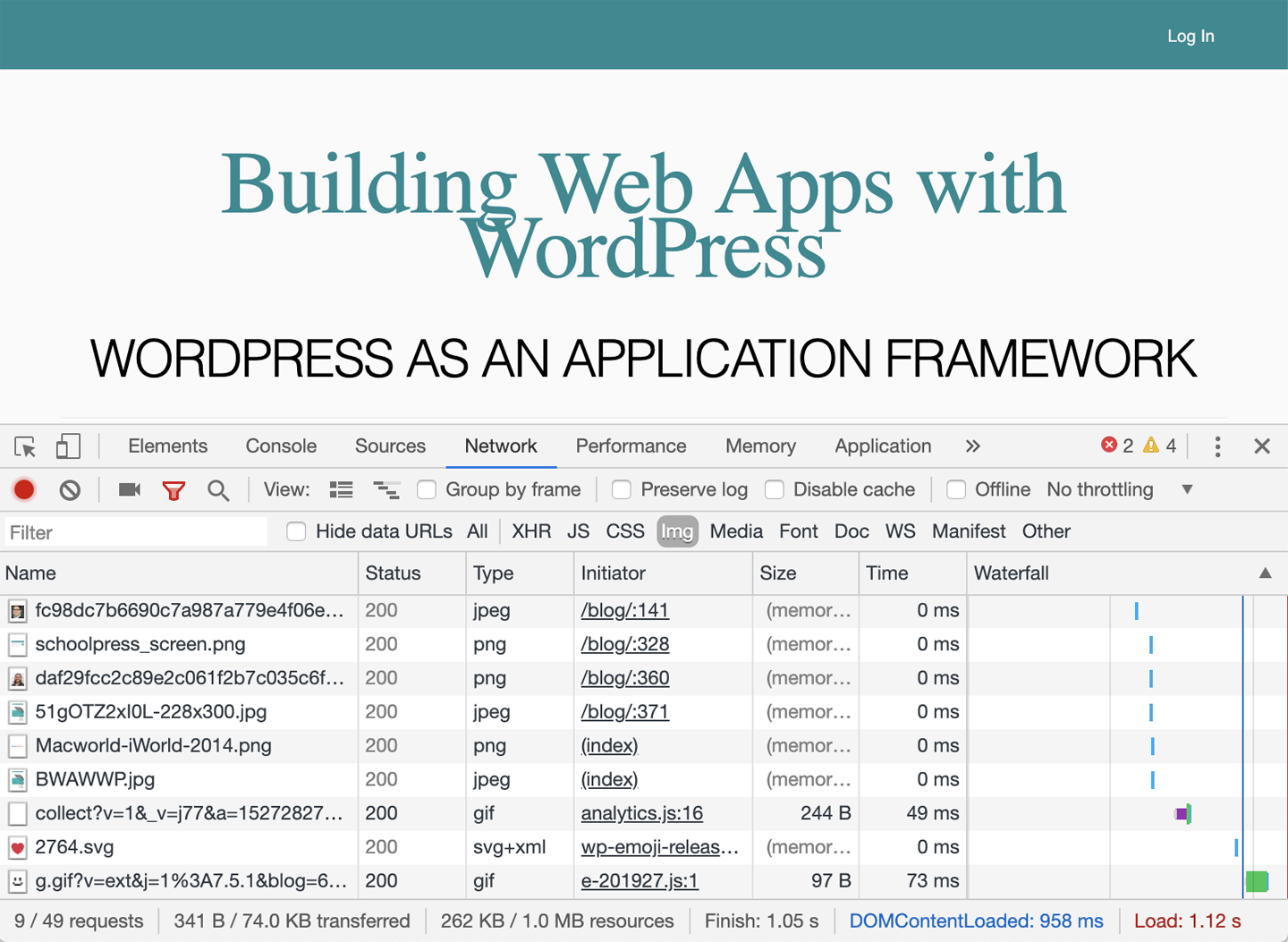Click the red errors count icon

pyautogui.click(x=1109, y=445)
